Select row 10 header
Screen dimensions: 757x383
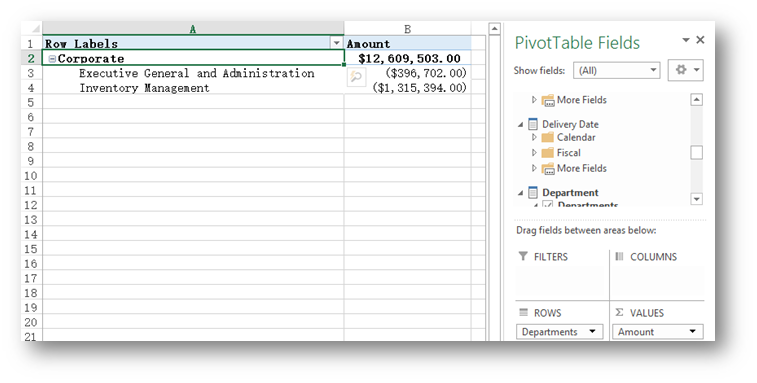(x=31, y=176)
